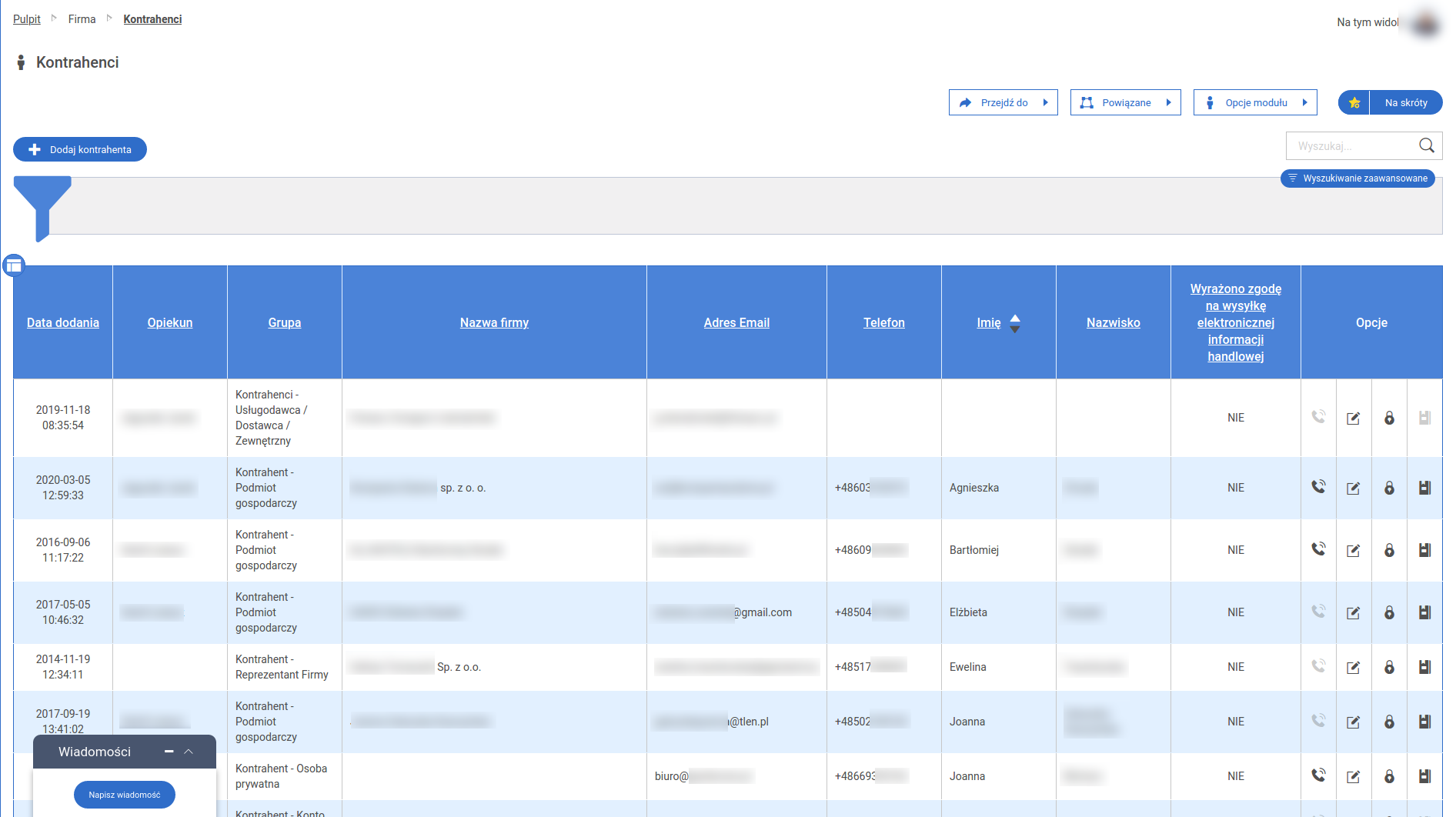Open the Przejdź do dropdown

click(1003, 102)
